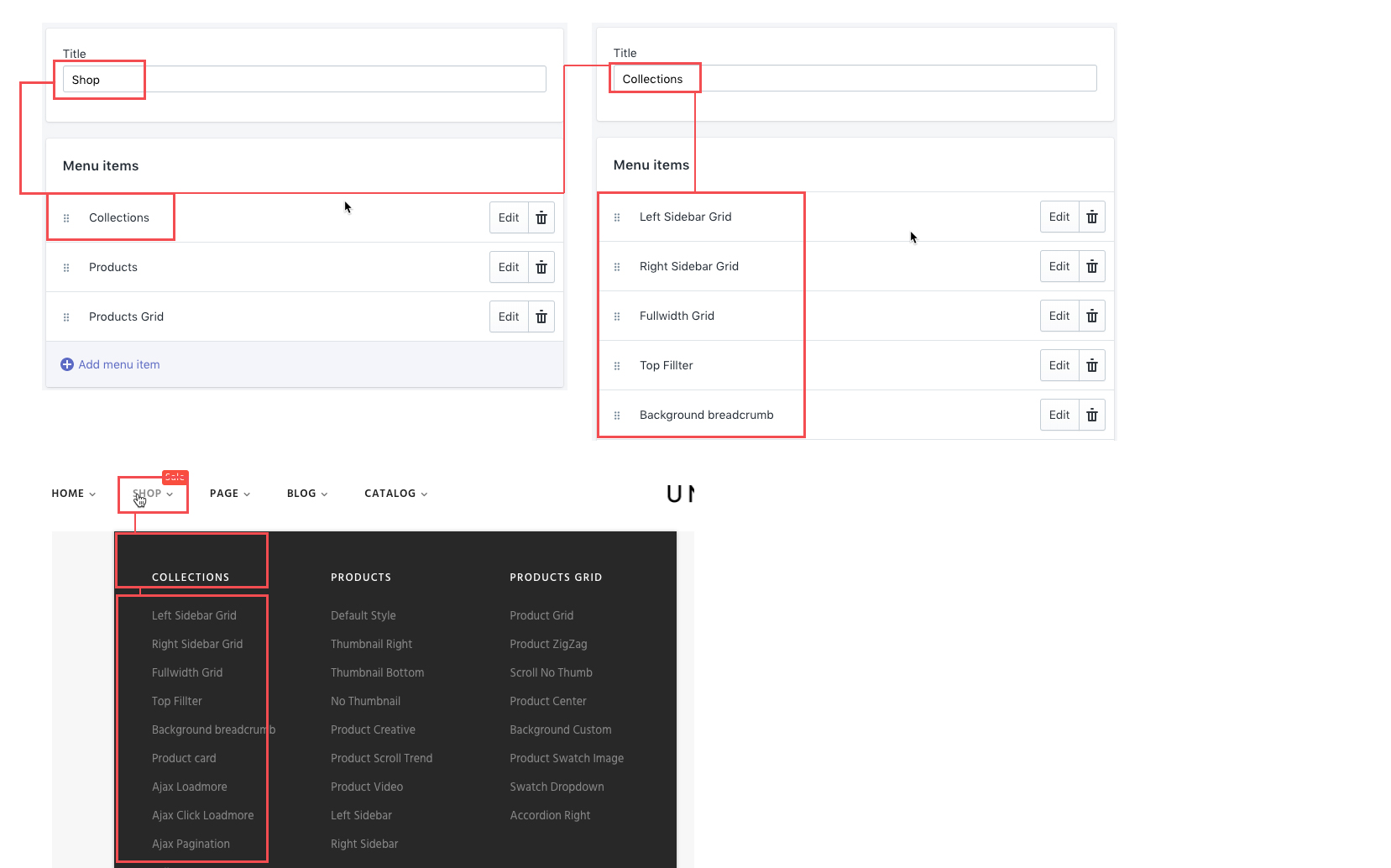The image size is (1391, 868).
Task: Edit the Left Sidebar Grid item
Action: [x=1059, y=217]
